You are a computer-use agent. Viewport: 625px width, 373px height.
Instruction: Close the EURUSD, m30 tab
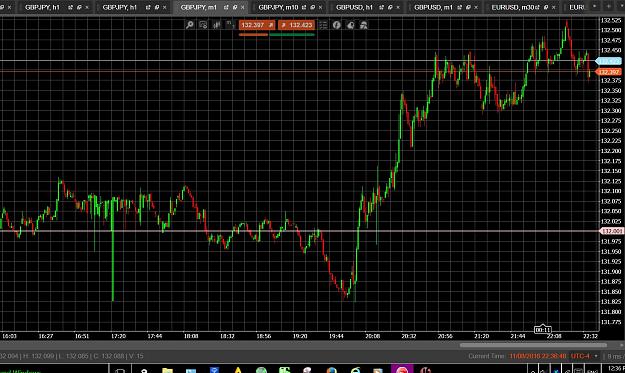click(x=554, y=7)
